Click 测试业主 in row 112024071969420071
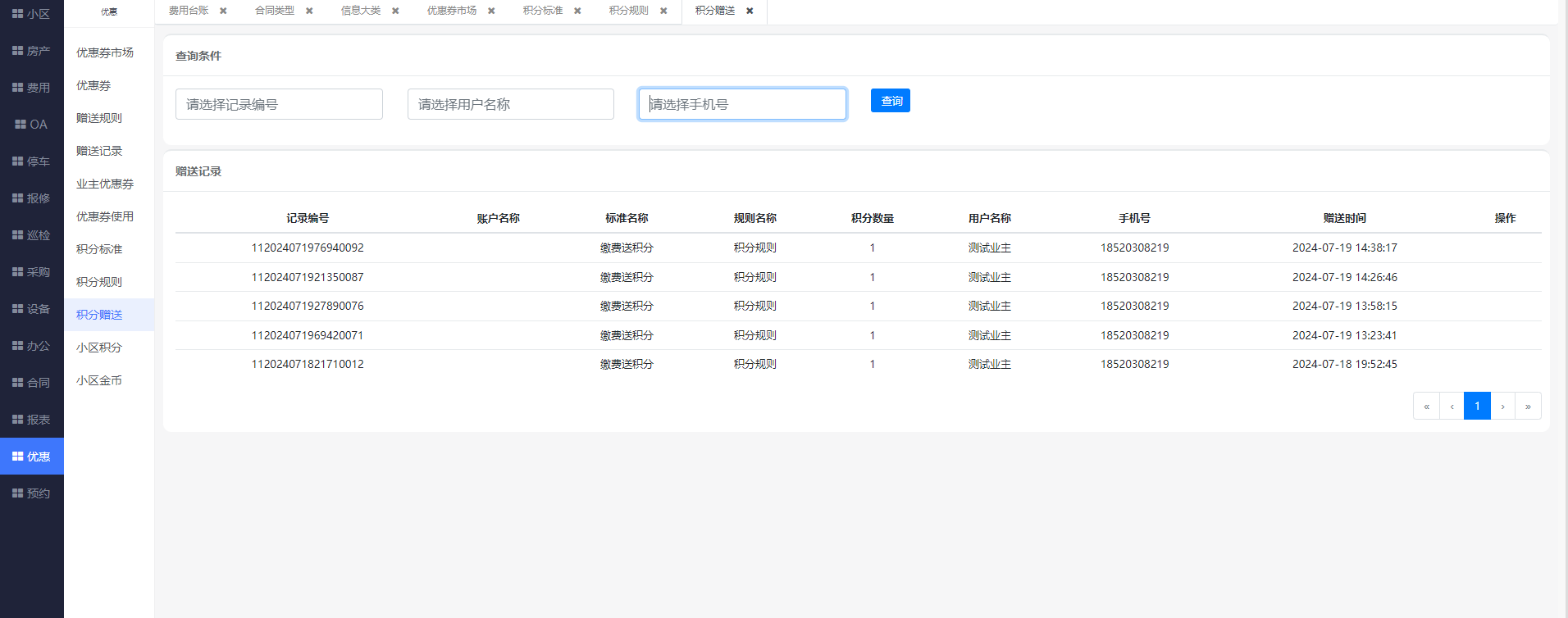The image size is (1568, 618). tap(989, 335)
